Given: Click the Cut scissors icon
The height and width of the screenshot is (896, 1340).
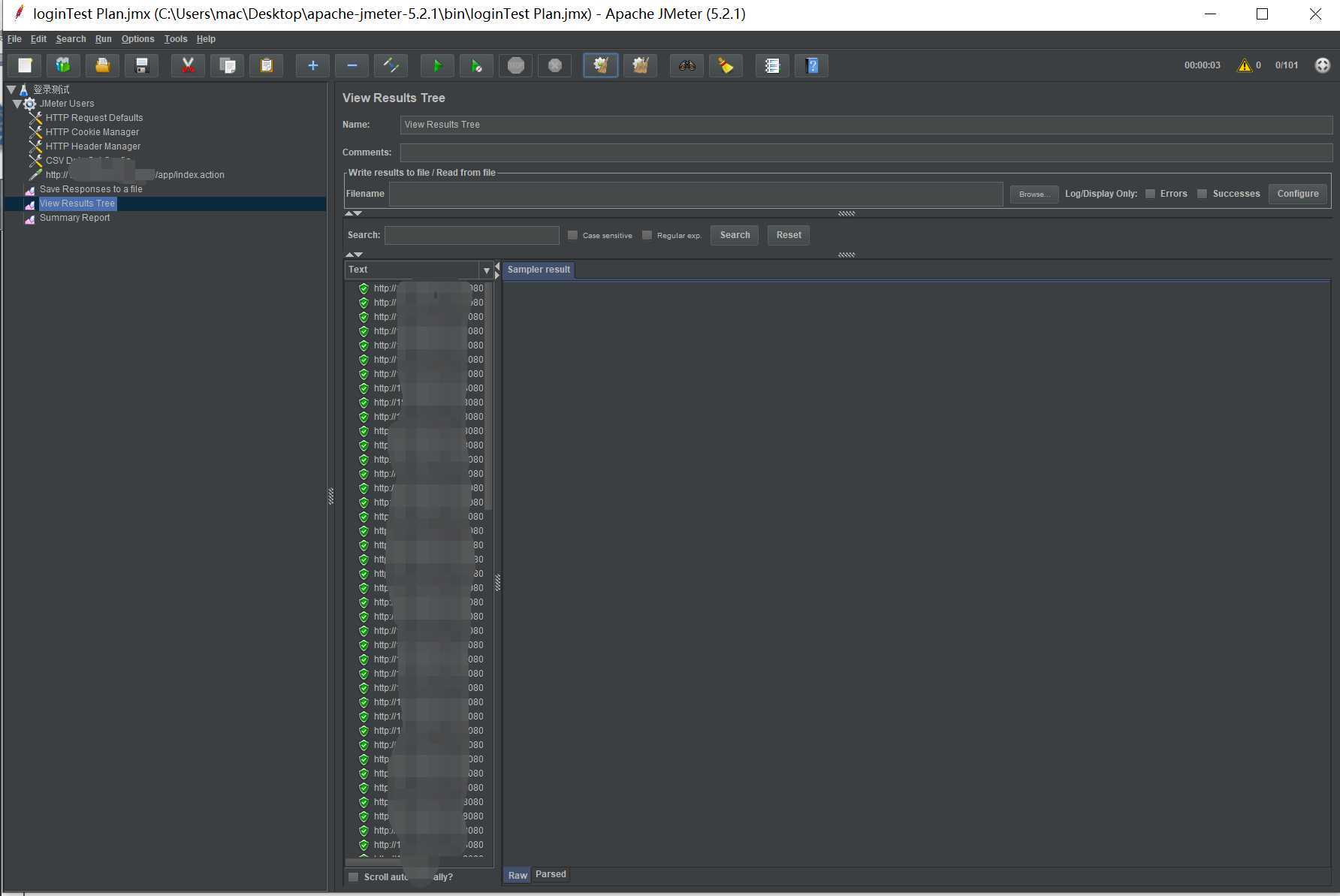Looking at the screenshot, I should (188, 65).
